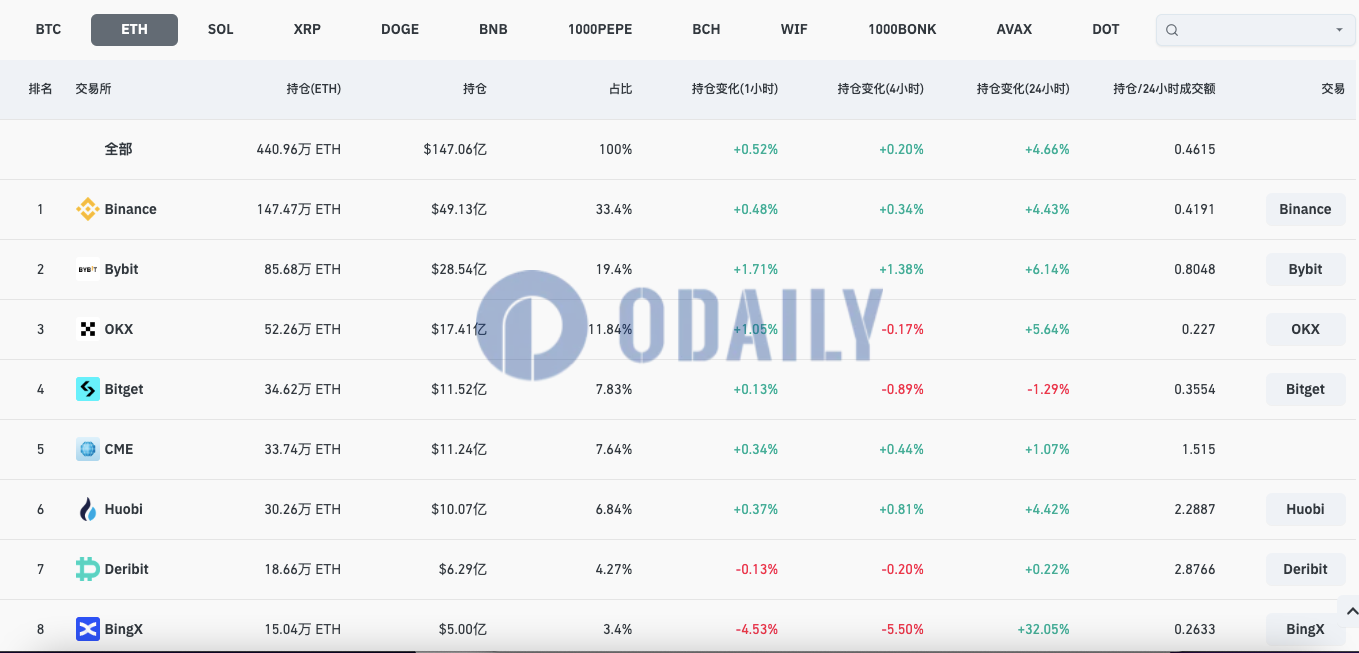Switch to the SOL tab
Image resolution: width=1359 pixels, height=653 pixels.
(221, 29)
